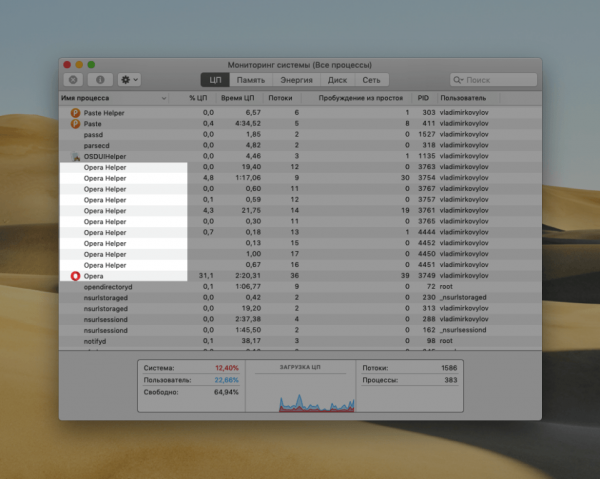The width and height of the screenshot is (600, 479).
Task: Click the stop process toolbar button
Action: coord(73,80)
